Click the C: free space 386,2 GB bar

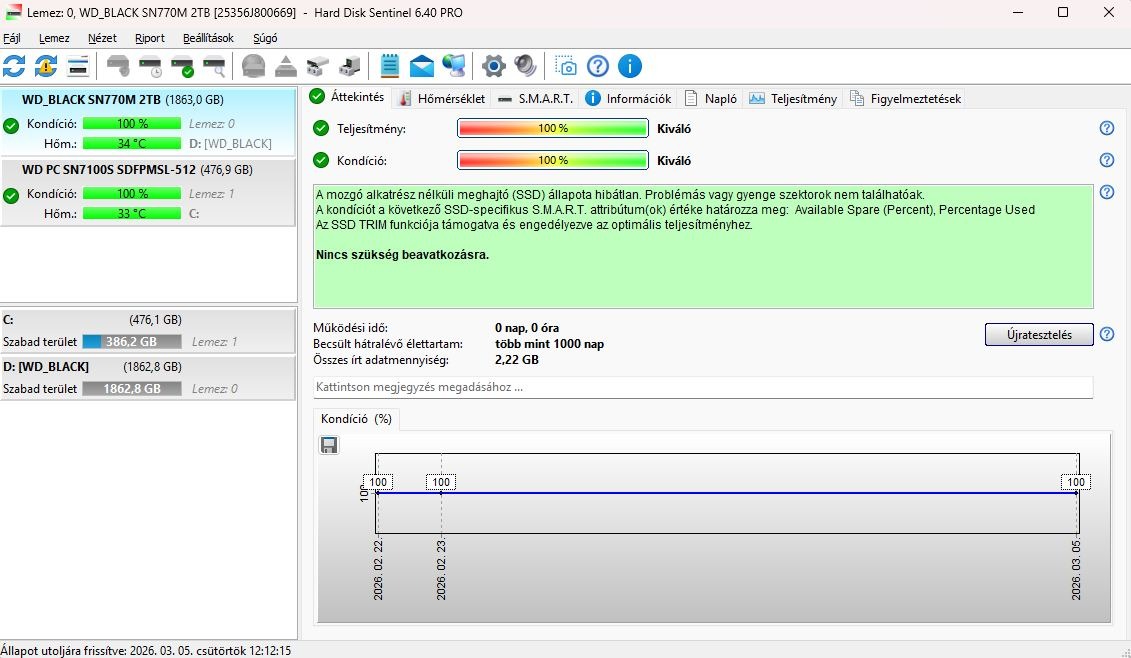[132, 341]
